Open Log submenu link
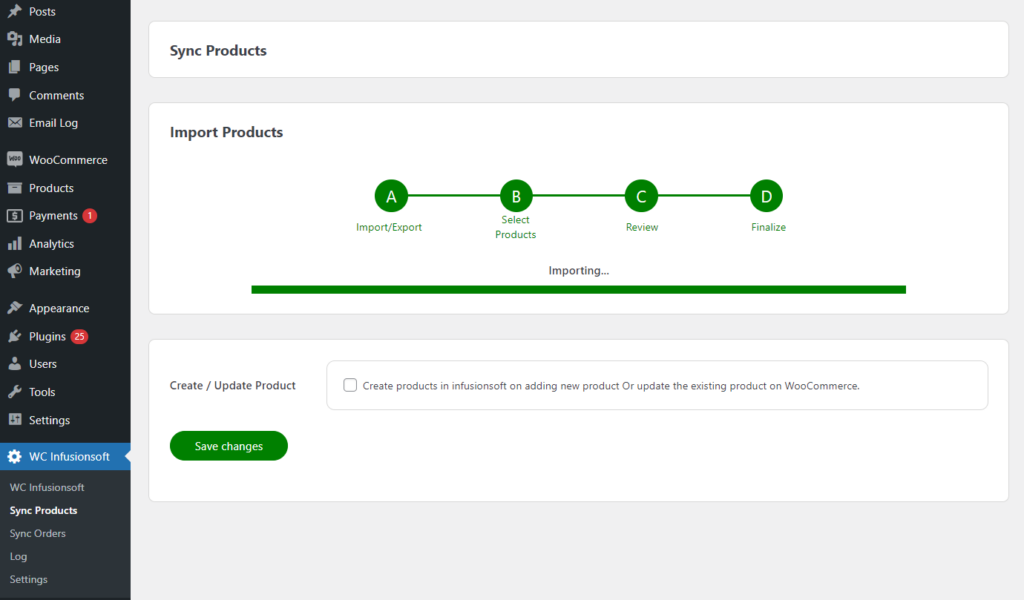This screenshot has width=1024, height=600. point(18,556)
